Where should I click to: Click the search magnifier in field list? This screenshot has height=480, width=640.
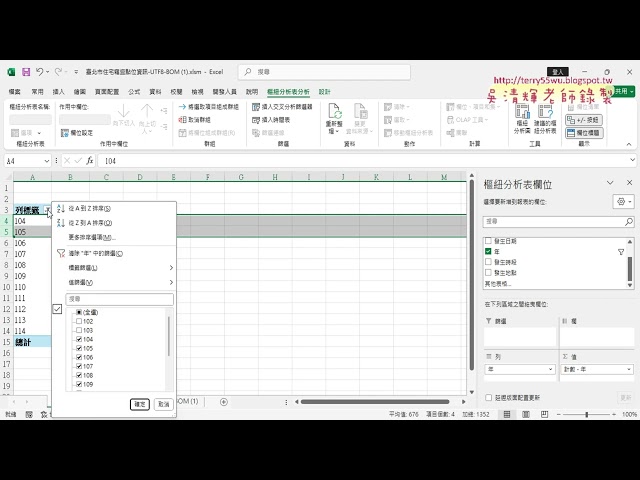tap(629, 222)
